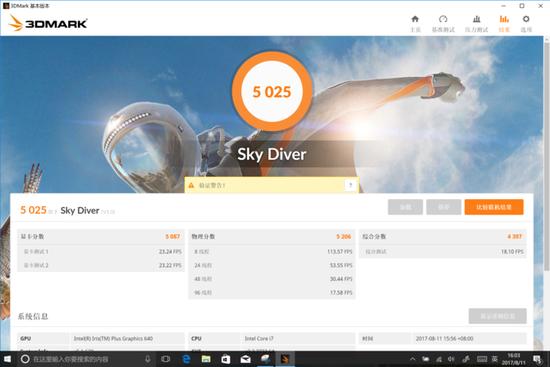Image resolution: width=550 pixels, height=367 pixels.
Task: Show hidden system tray icons
Action: (412, 359)
